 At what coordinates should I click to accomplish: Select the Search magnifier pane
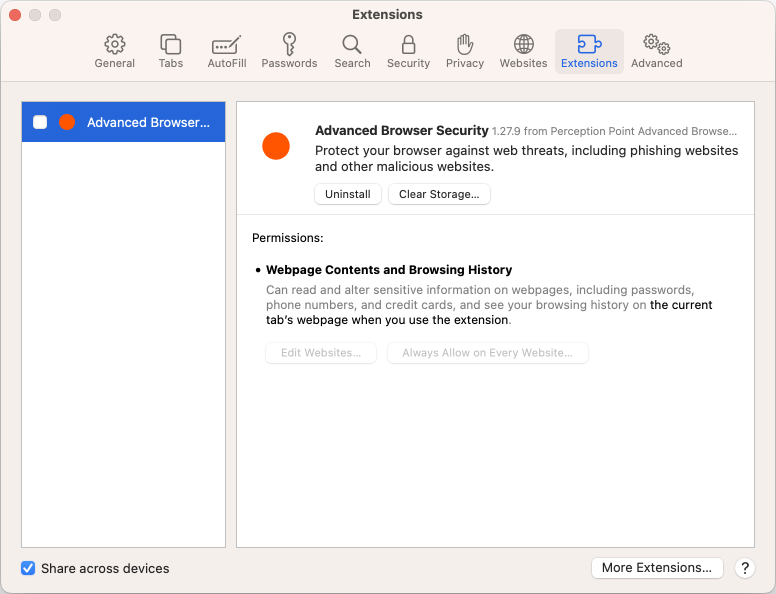(352, 51)
